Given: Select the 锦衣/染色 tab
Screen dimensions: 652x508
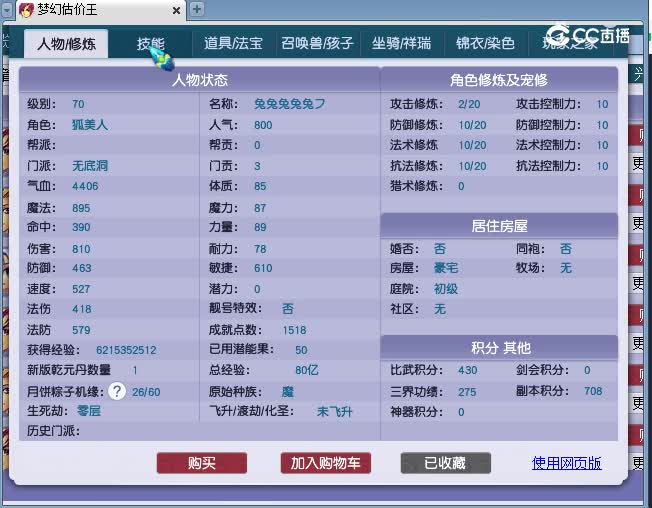Looking at the screenshot, I should (x=485, y=43).
